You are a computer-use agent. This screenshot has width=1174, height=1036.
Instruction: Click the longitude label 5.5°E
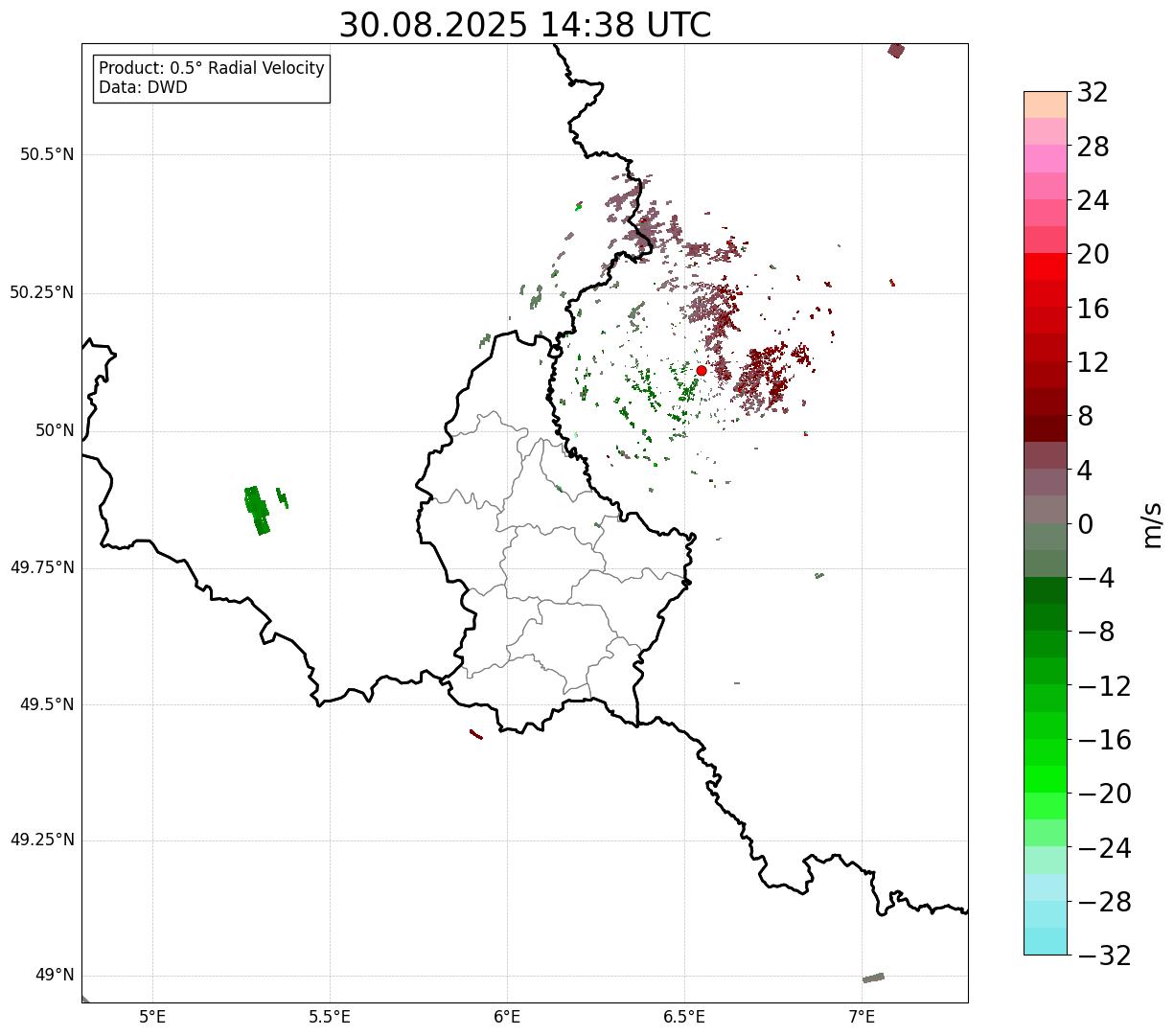click(330, 1016)
